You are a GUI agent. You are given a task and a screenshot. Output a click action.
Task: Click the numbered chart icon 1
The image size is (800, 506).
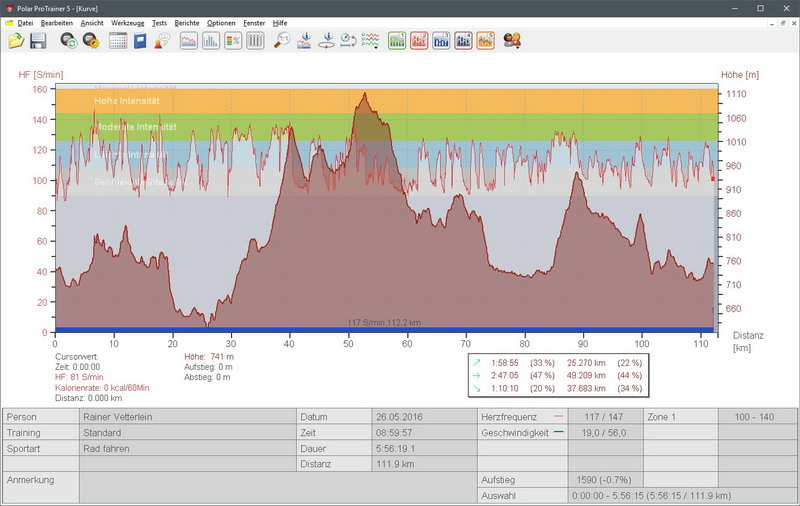[397, 41]
